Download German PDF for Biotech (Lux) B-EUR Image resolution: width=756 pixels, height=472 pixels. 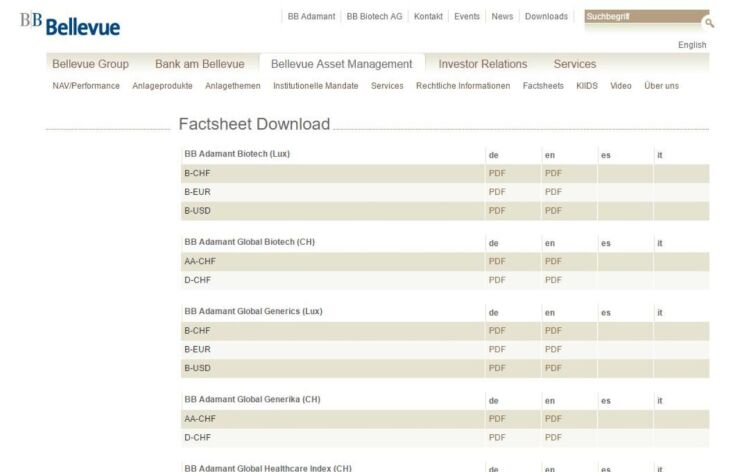point(497,192)
